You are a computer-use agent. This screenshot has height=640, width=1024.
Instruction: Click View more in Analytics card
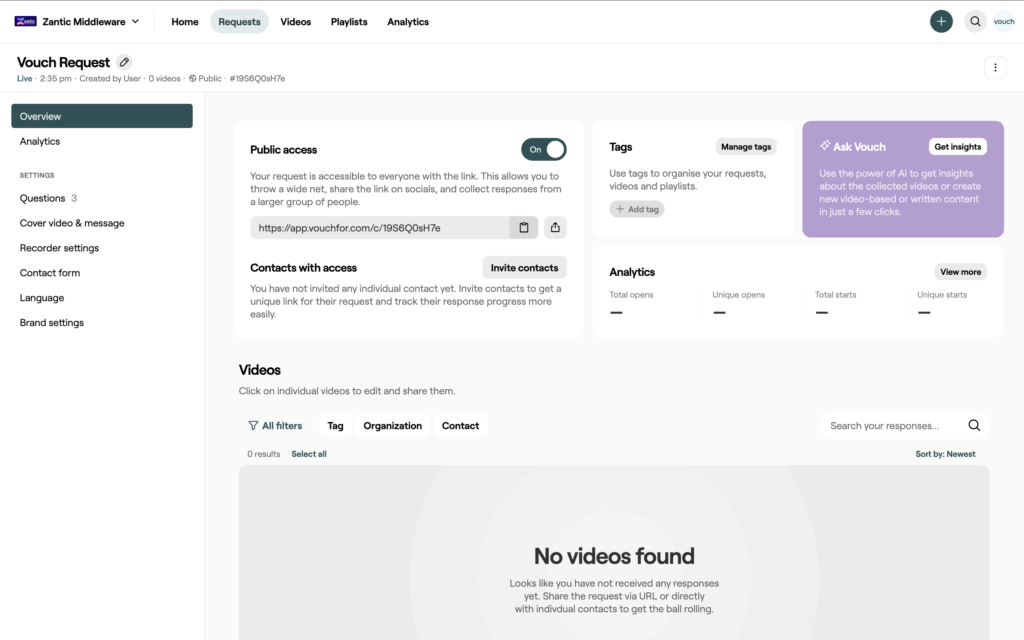(960, 272)
